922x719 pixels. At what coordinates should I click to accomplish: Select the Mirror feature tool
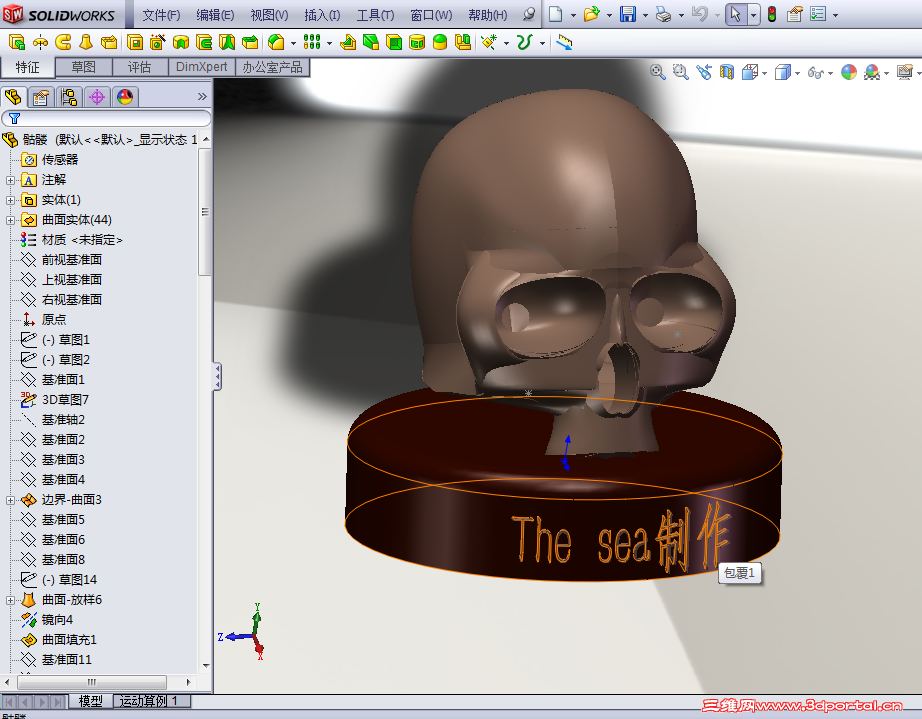463,42
